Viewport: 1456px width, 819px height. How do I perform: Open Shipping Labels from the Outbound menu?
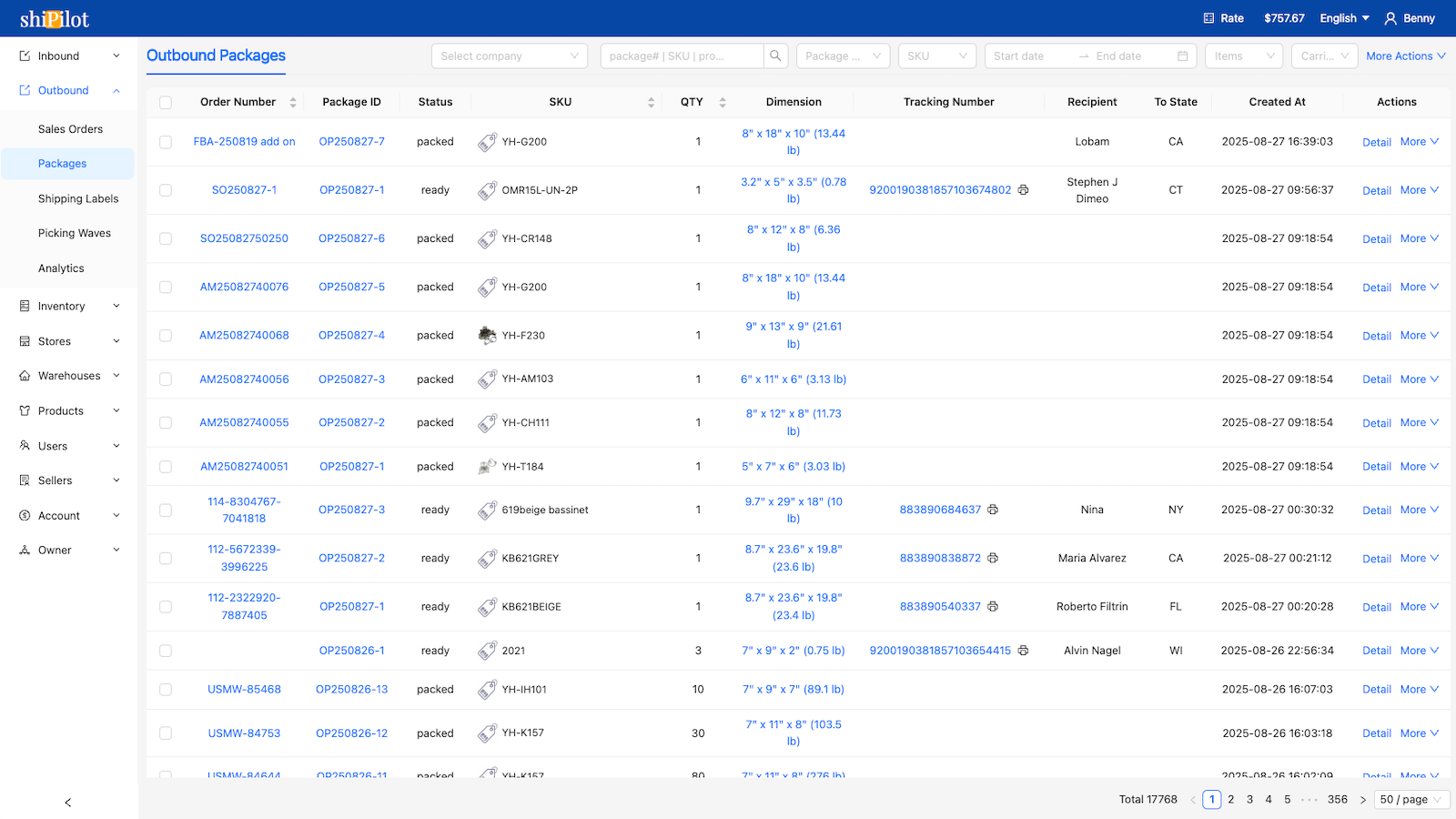point(77,198)
